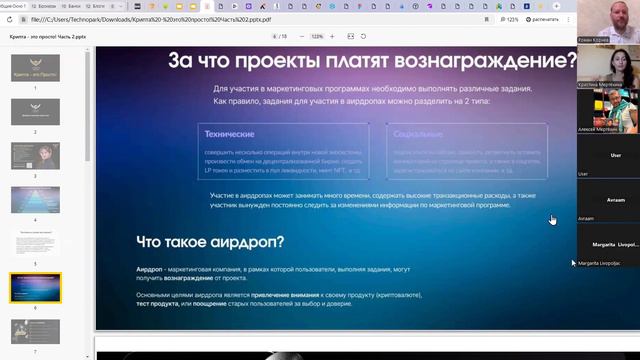Click the 'За что проекты платят вознаграждение?' title

pyautogui.click(x=372, y=60)
